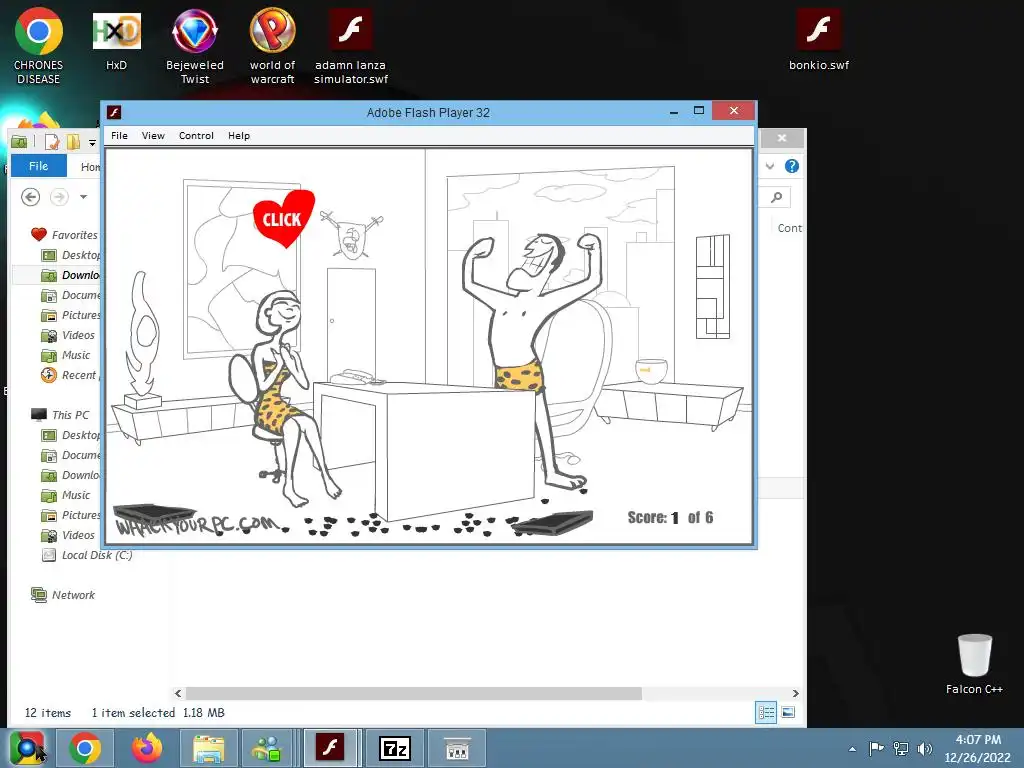The width and height of the screenshot is (1024, 768).
Task: Select the Falcon C++ recycle bin icon
Action: 974,664
